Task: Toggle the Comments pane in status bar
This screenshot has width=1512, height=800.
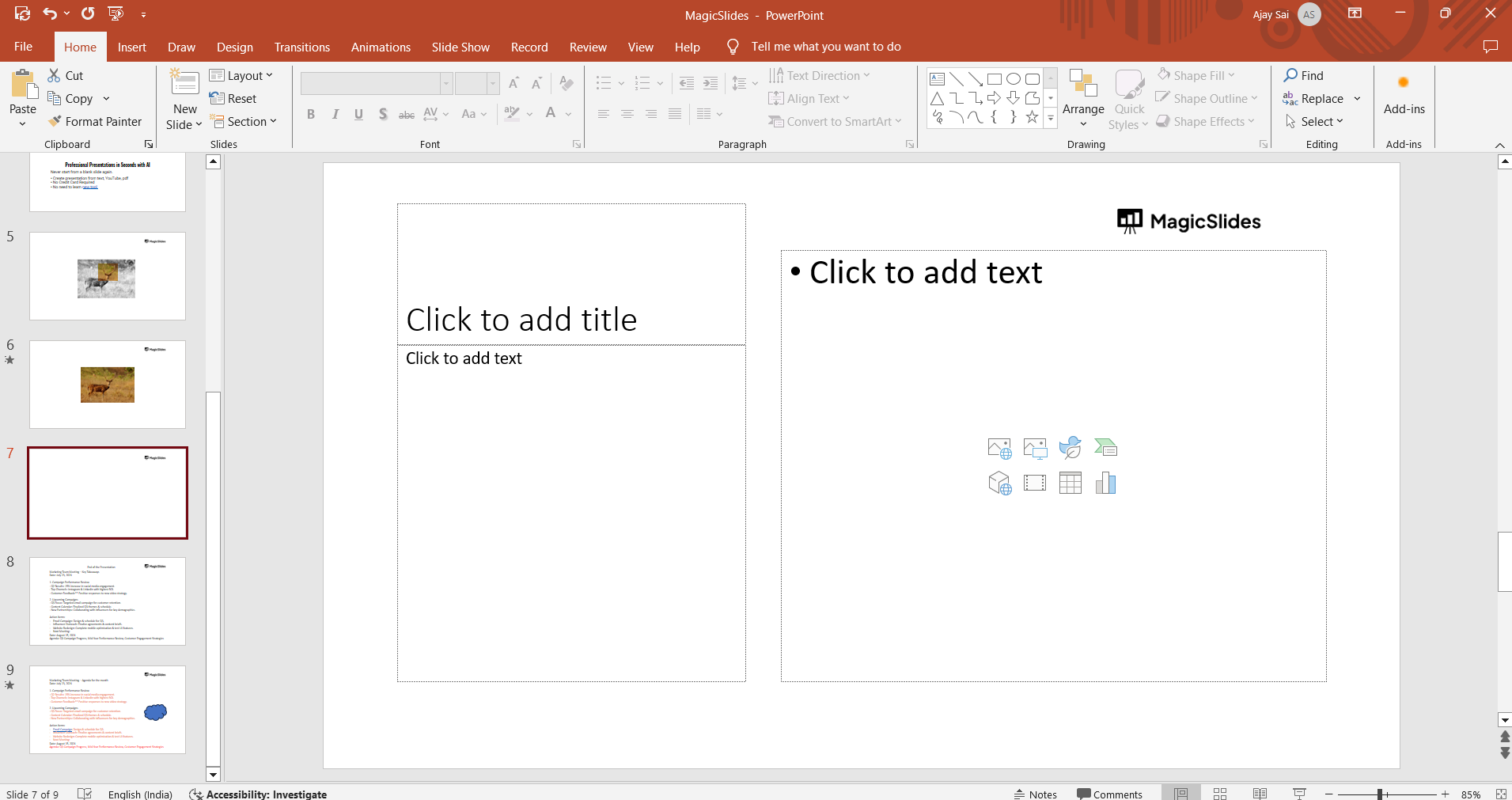Action: coord(1109,794)
